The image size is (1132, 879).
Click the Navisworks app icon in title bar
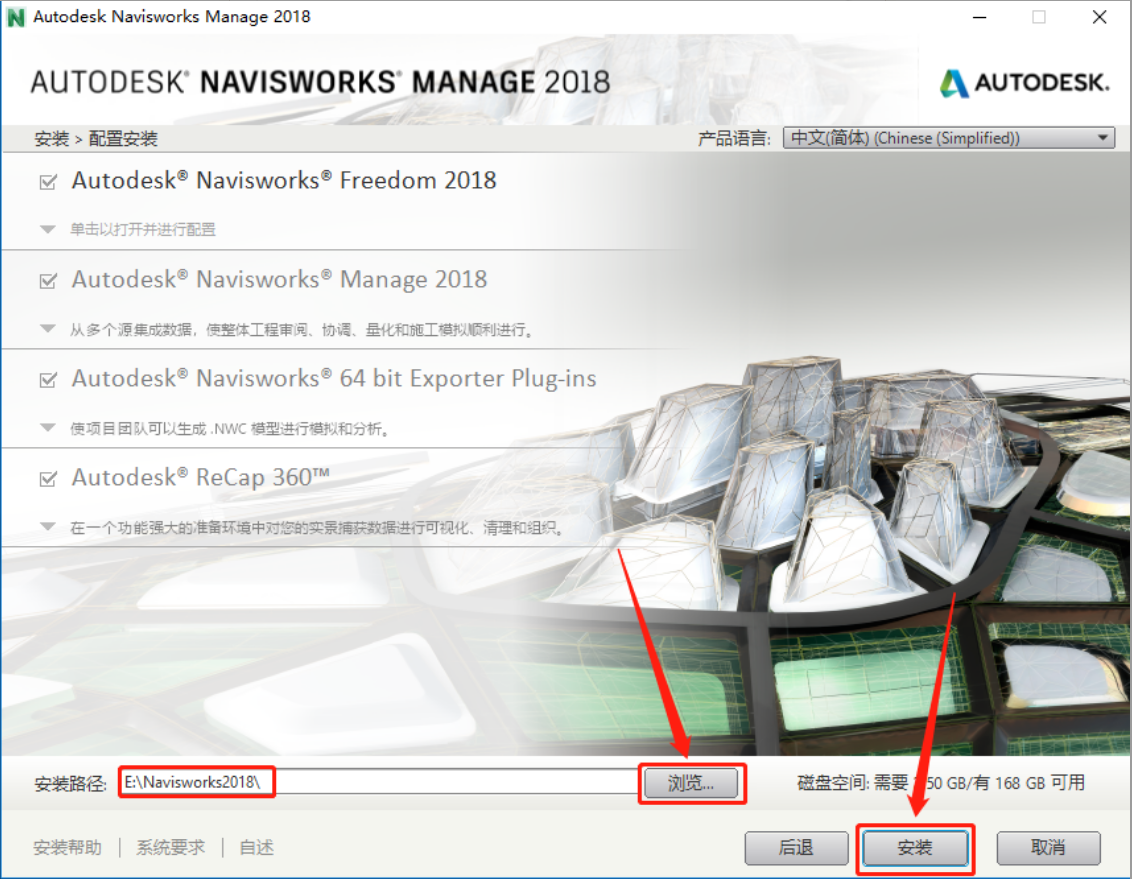tap(16, 17)
